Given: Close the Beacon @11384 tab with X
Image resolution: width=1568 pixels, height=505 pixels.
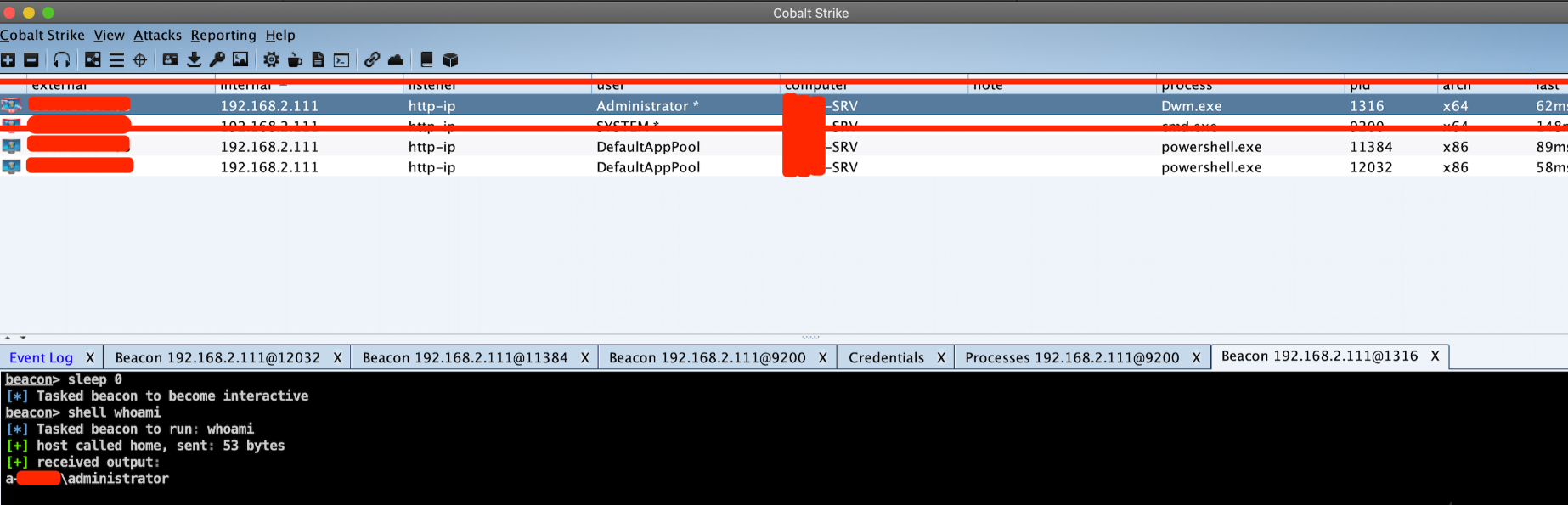Looking at the screenshot, I should pyautogui.click(x=584, y=358).
